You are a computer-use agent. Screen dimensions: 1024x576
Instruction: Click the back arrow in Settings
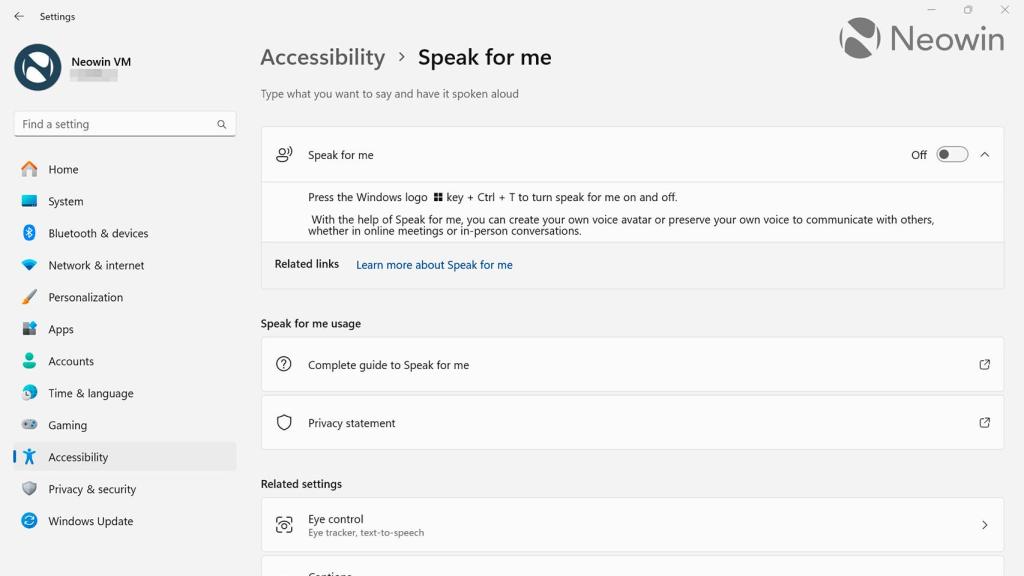[x=19, y=16]
